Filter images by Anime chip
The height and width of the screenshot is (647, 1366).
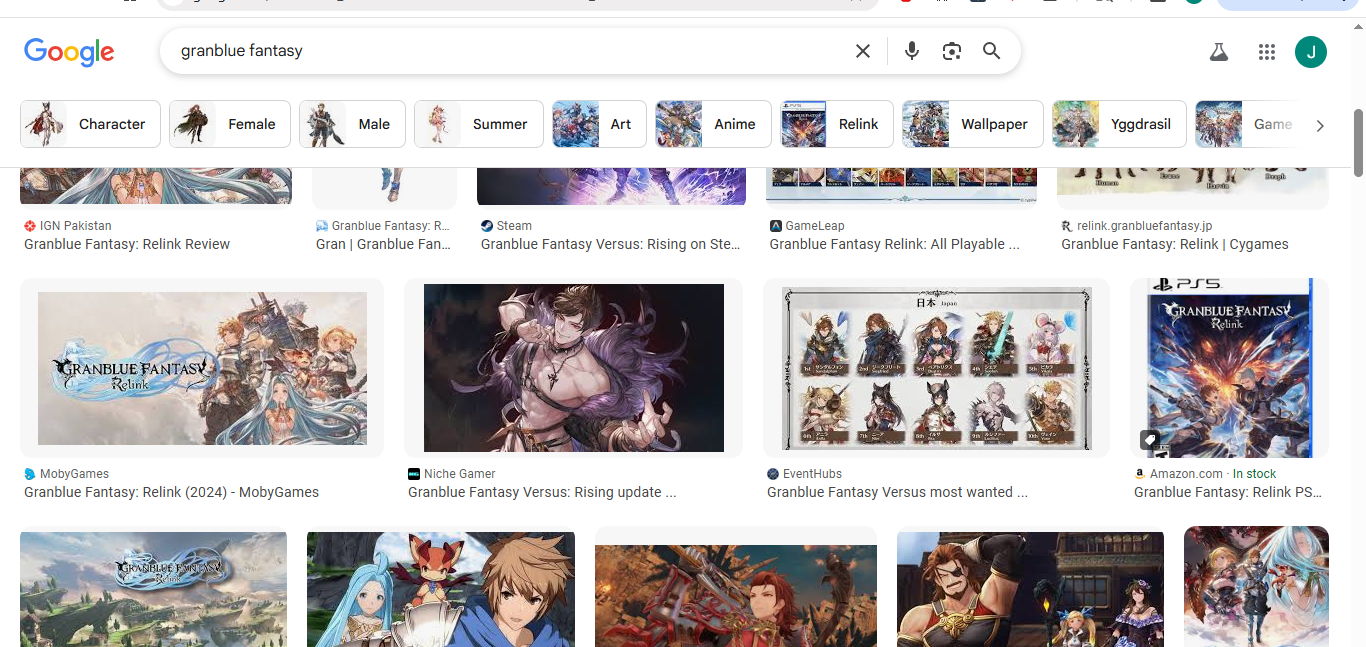(x=714, y=124)
